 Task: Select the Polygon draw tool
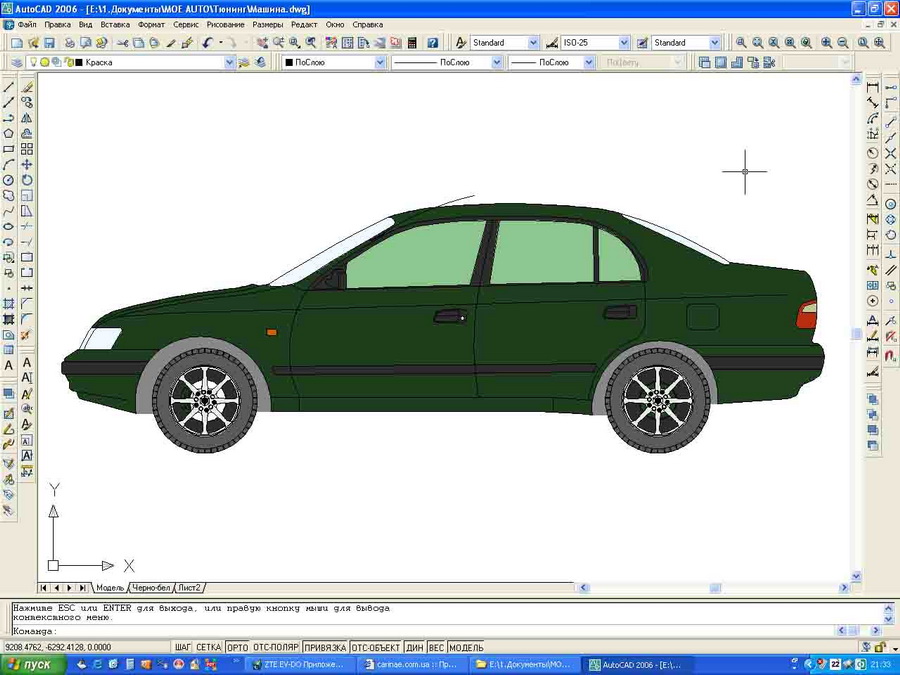(x=9, y=134)
